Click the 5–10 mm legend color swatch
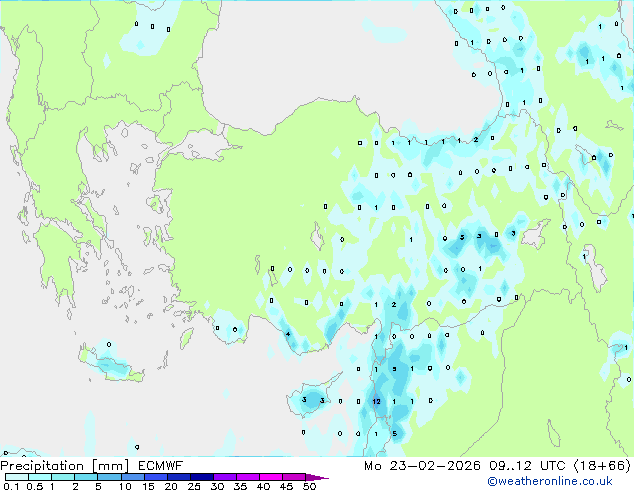 click(x=109, y=477)
